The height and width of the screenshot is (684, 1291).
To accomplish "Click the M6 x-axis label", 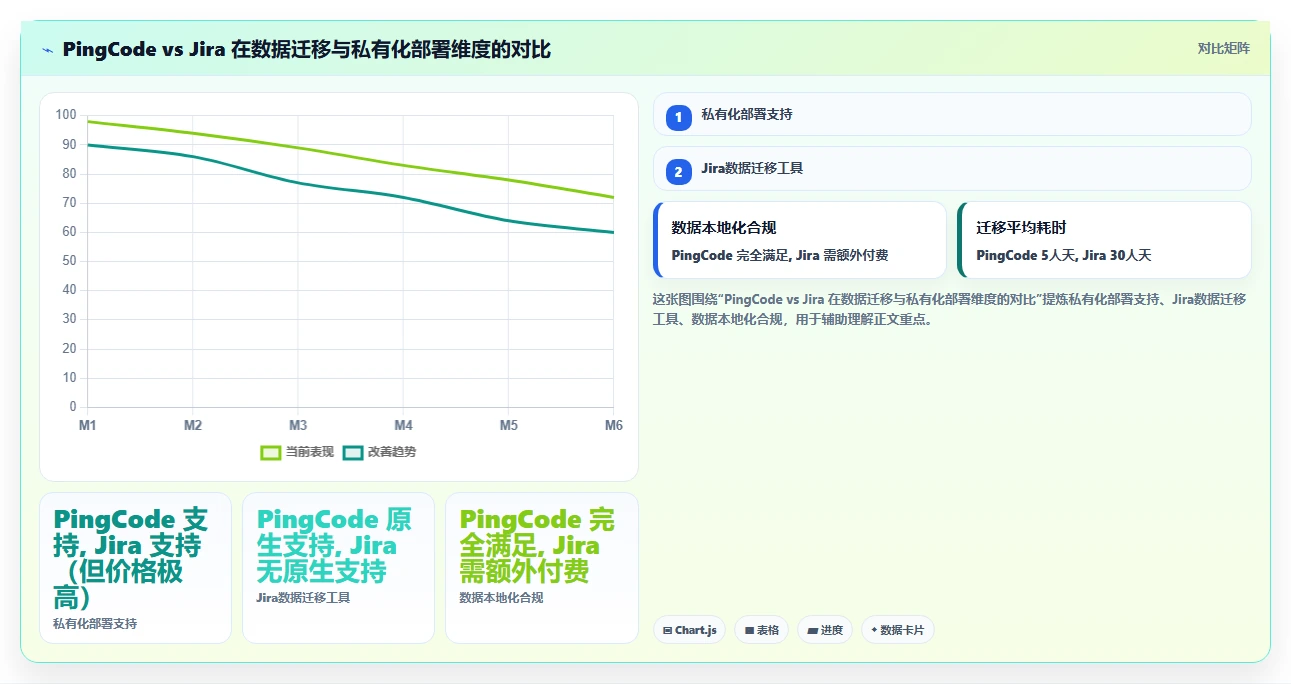I will [x=613, y=425].
